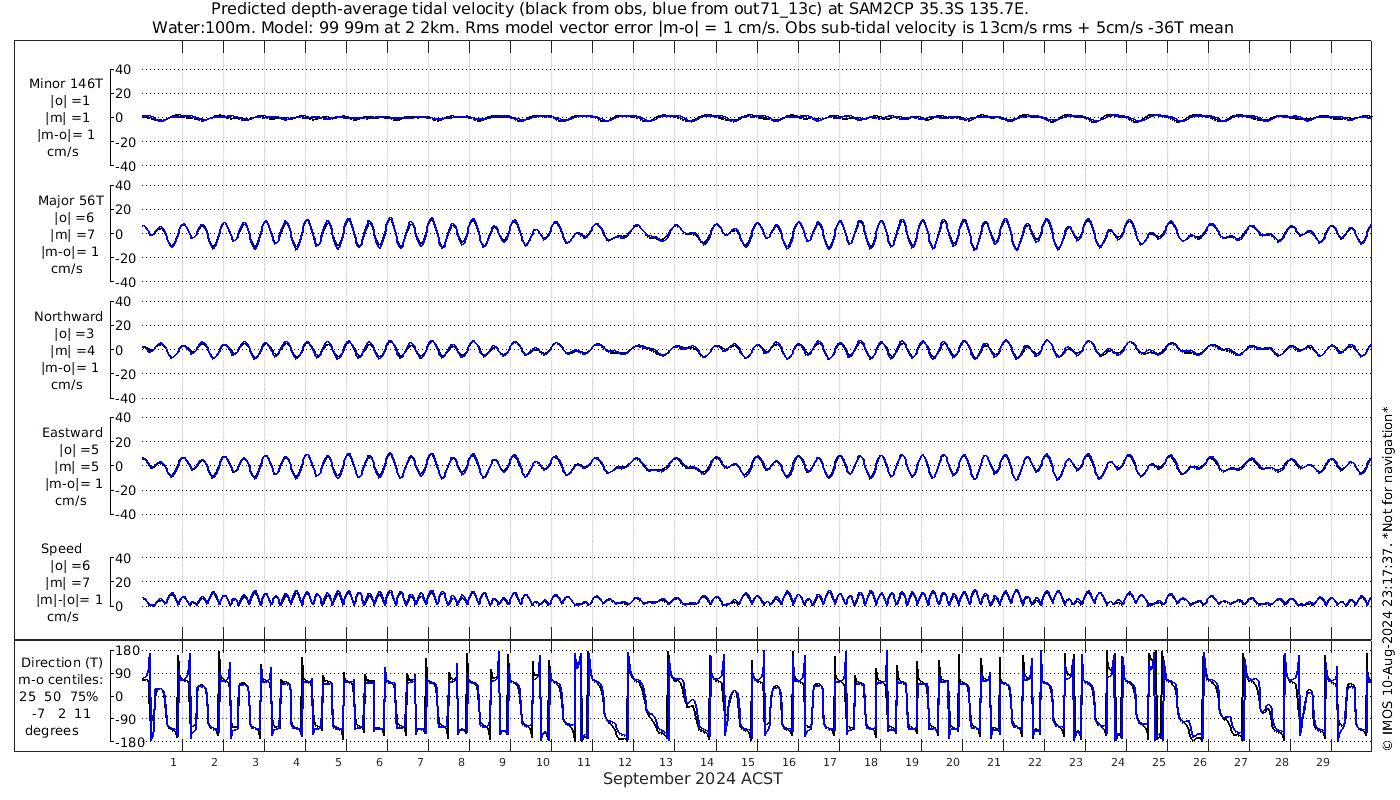
Task: Select '|o| =1' in the Minor panel
Action: (72, 101)
